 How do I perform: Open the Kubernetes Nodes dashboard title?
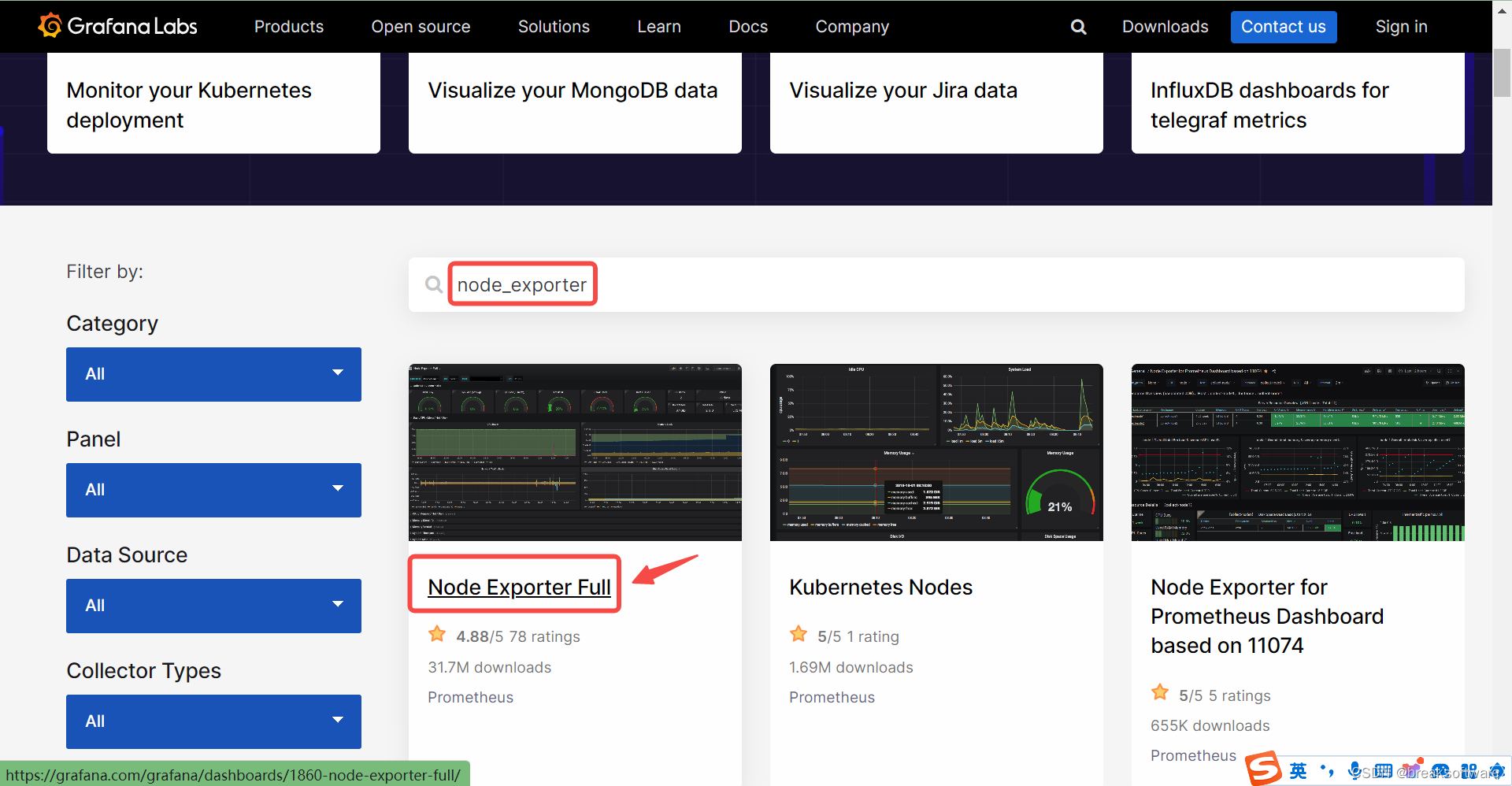pos(880,588)
